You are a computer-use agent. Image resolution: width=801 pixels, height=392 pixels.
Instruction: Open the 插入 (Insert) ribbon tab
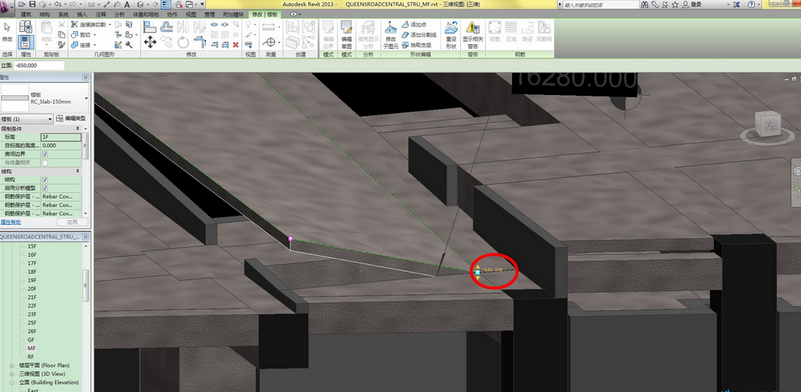click(81, 14)
